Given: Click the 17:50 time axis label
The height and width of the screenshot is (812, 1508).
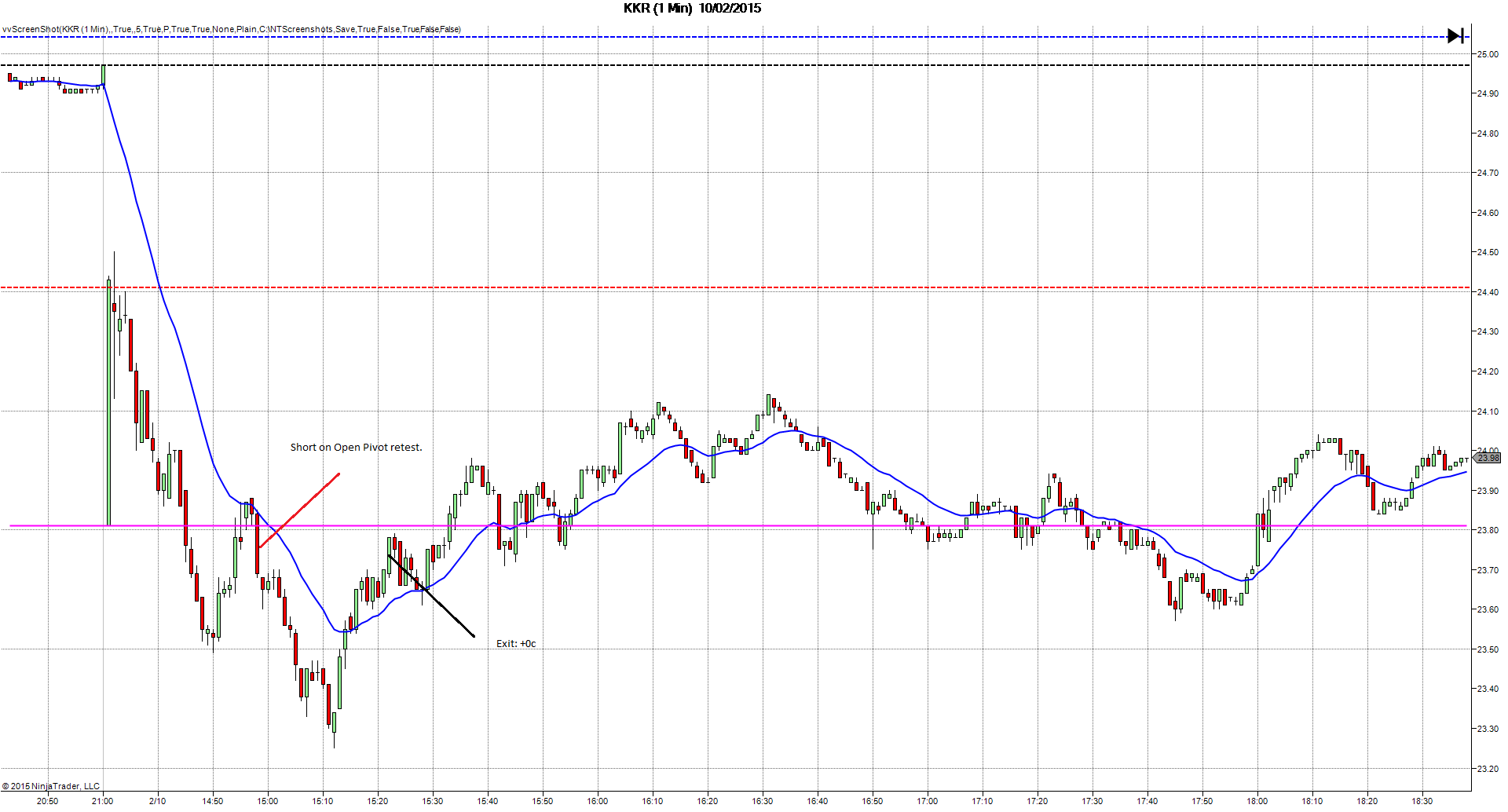Looking at the screenshot, I should point(1202,801).
